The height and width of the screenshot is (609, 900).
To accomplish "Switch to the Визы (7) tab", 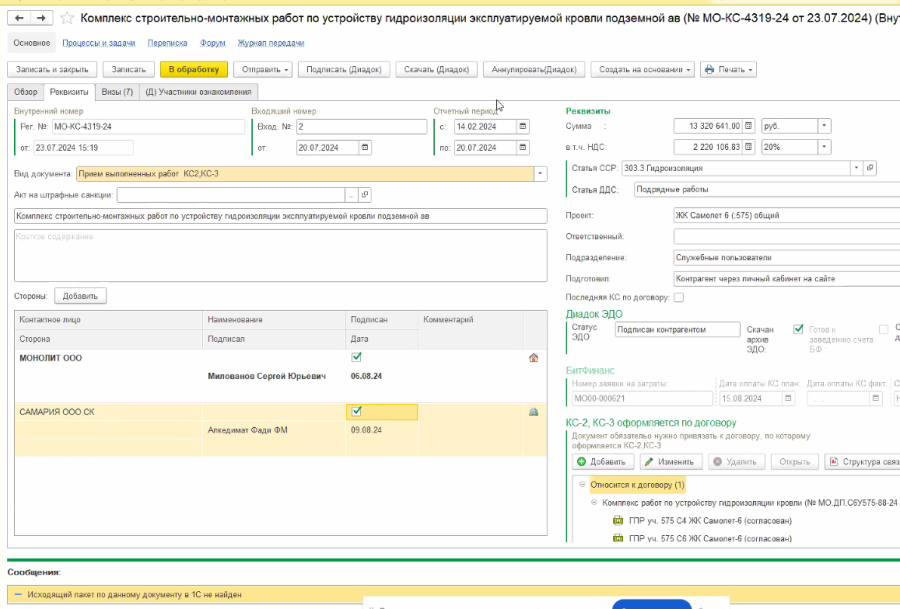I will point(116,92).
